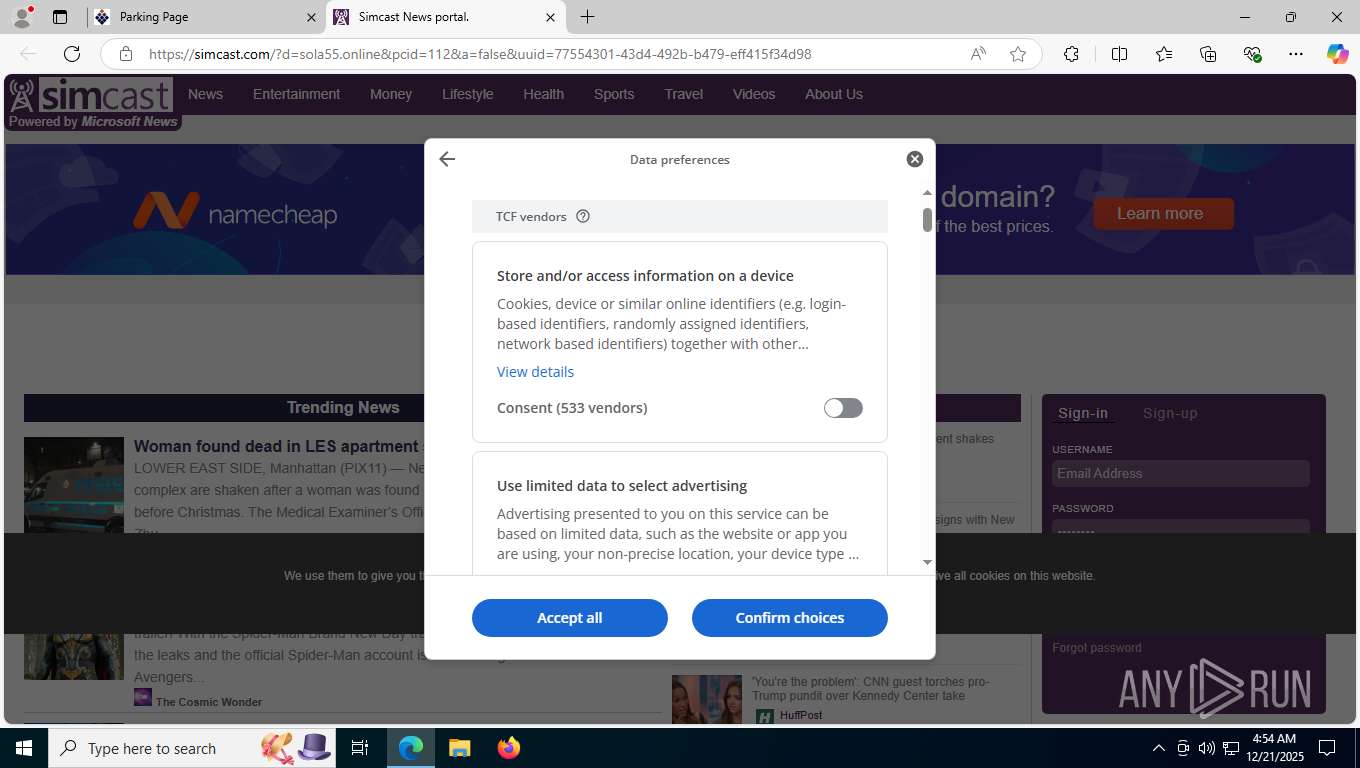The width and height of the screenshot is (1360, 768).
Task: Open the Windows Start menu
Action: pyautogui.click(x=24, y=748)
